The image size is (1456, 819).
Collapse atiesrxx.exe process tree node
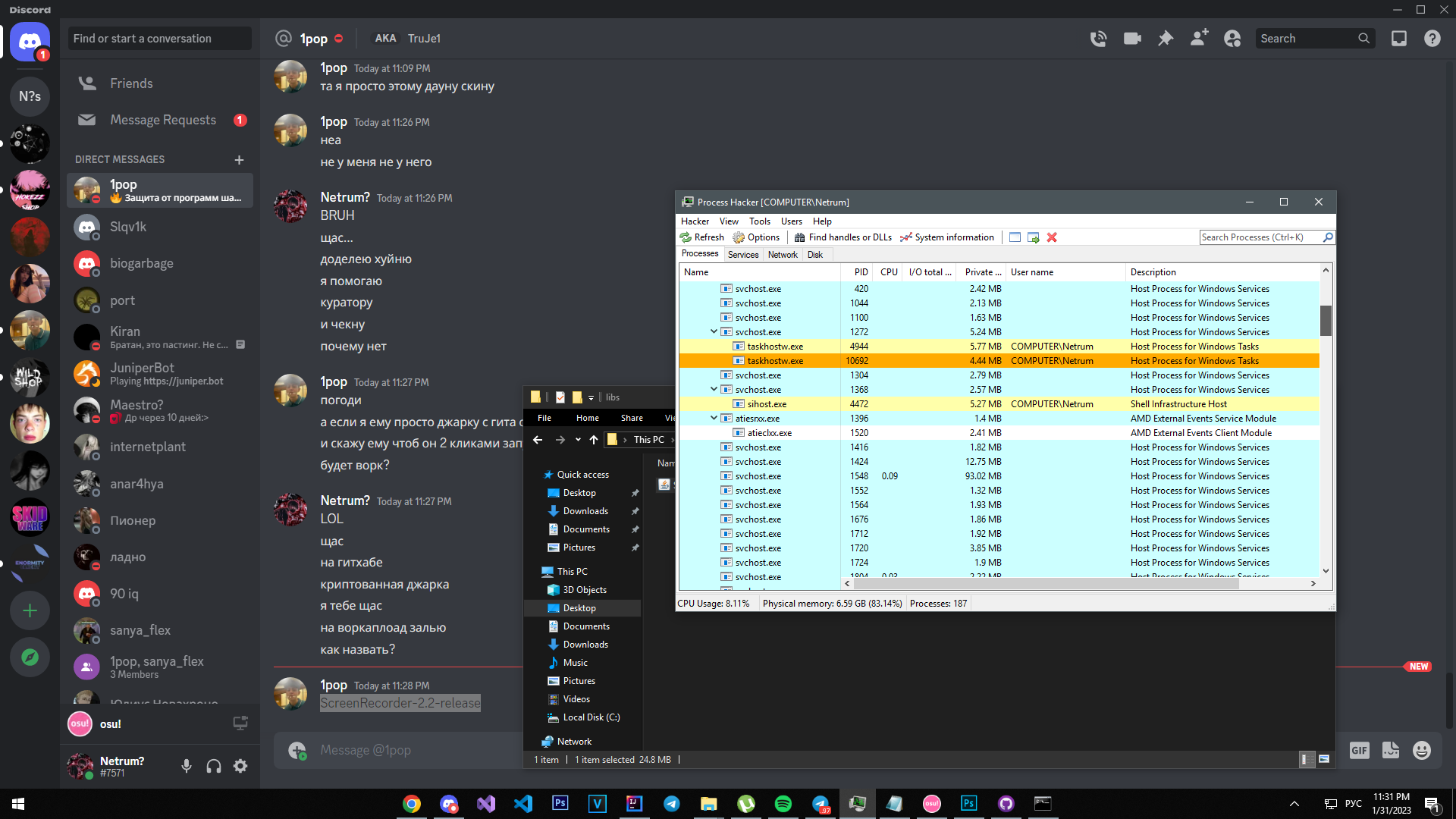pyautogui.click(x=714, y=418)
